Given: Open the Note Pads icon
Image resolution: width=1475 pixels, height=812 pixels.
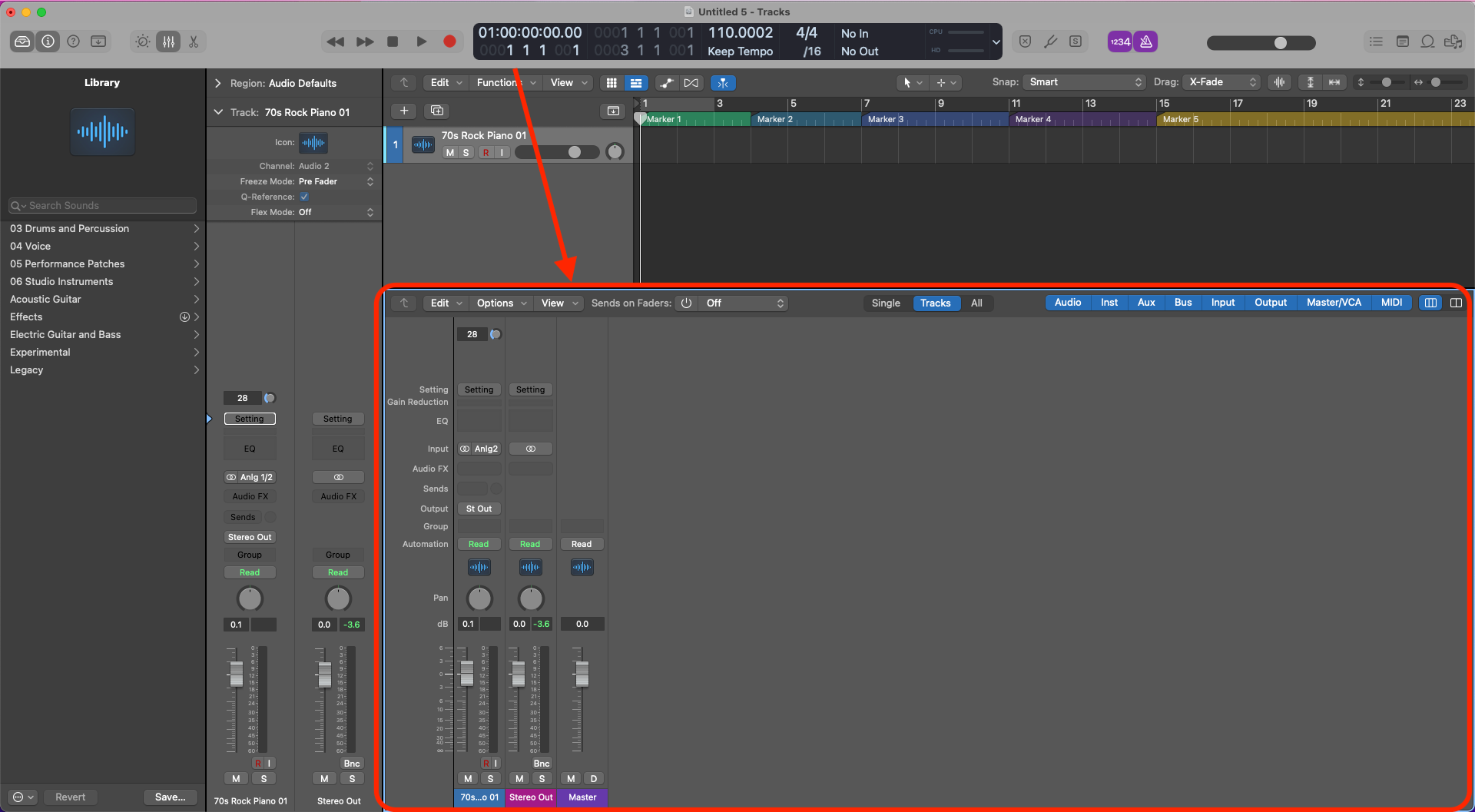Looking at the screenshot, I should pyautogui.click(x=1403, y=41).
